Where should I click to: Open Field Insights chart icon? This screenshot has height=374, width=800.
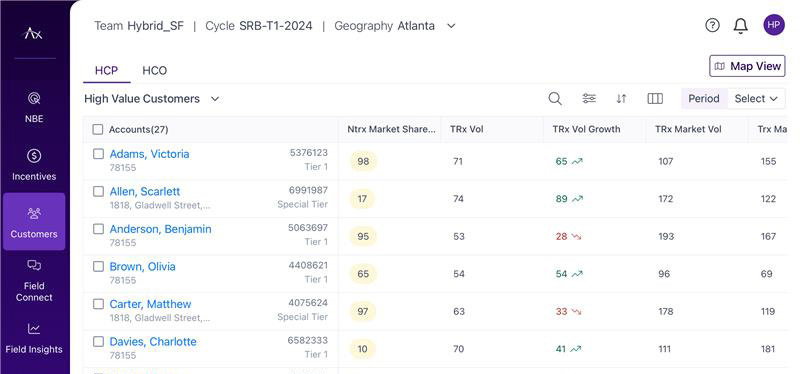pos(34,329)
